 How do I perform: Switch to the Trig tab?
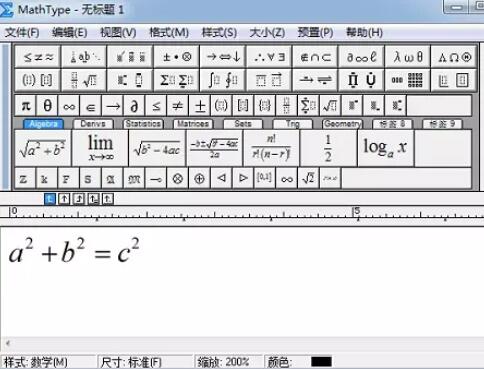pos(293,124)
